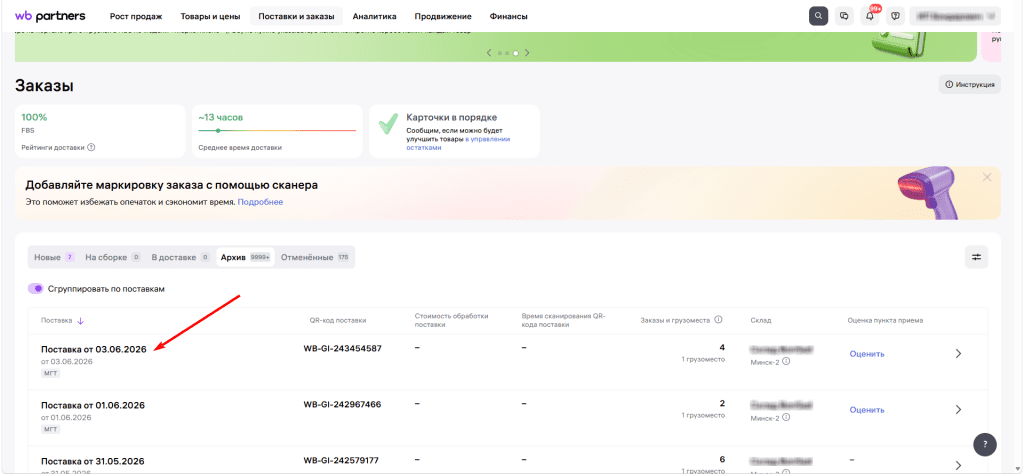Click Поставка от 03.06.2026 title
This screenshot has height=474, width=1024.
click(x=93, y=349)
